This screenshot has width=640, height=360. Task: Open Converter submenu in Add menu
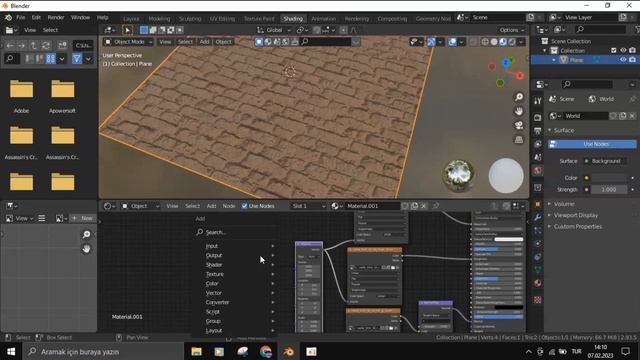[x=240, y=302]
